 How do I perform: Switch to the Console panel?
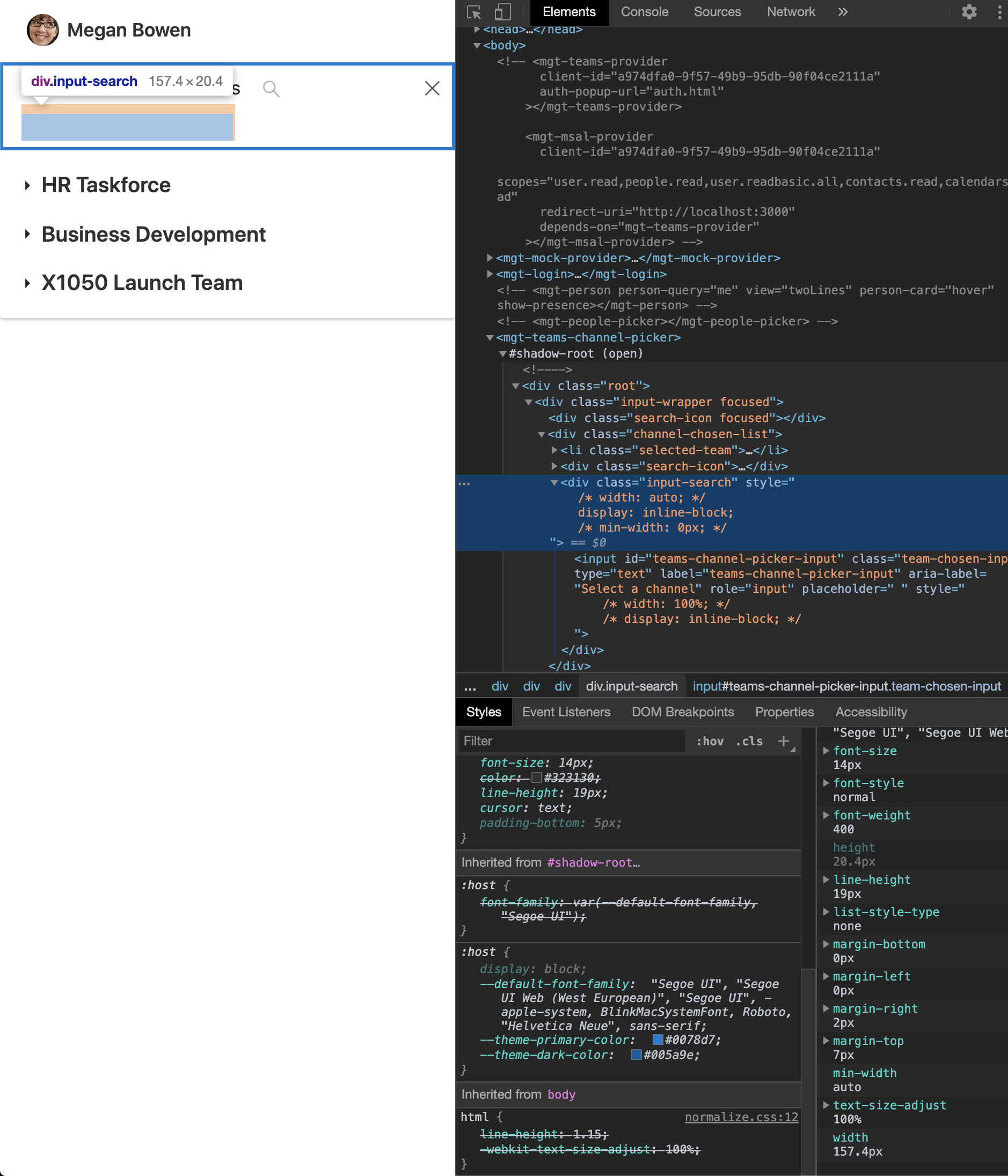coord(644,11)
